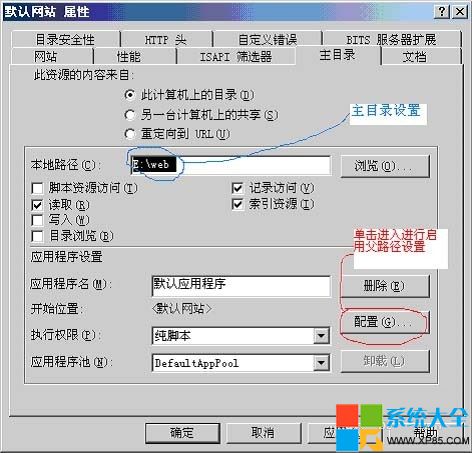Click the 本地路径 text field

(230, 165)
